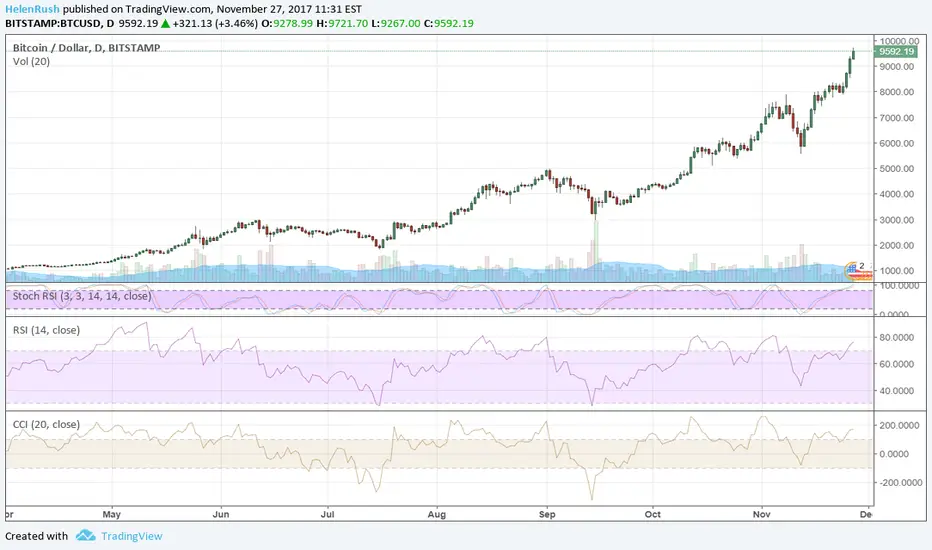Click the +321.13 (+3.46%) change value

coord(215,24)
